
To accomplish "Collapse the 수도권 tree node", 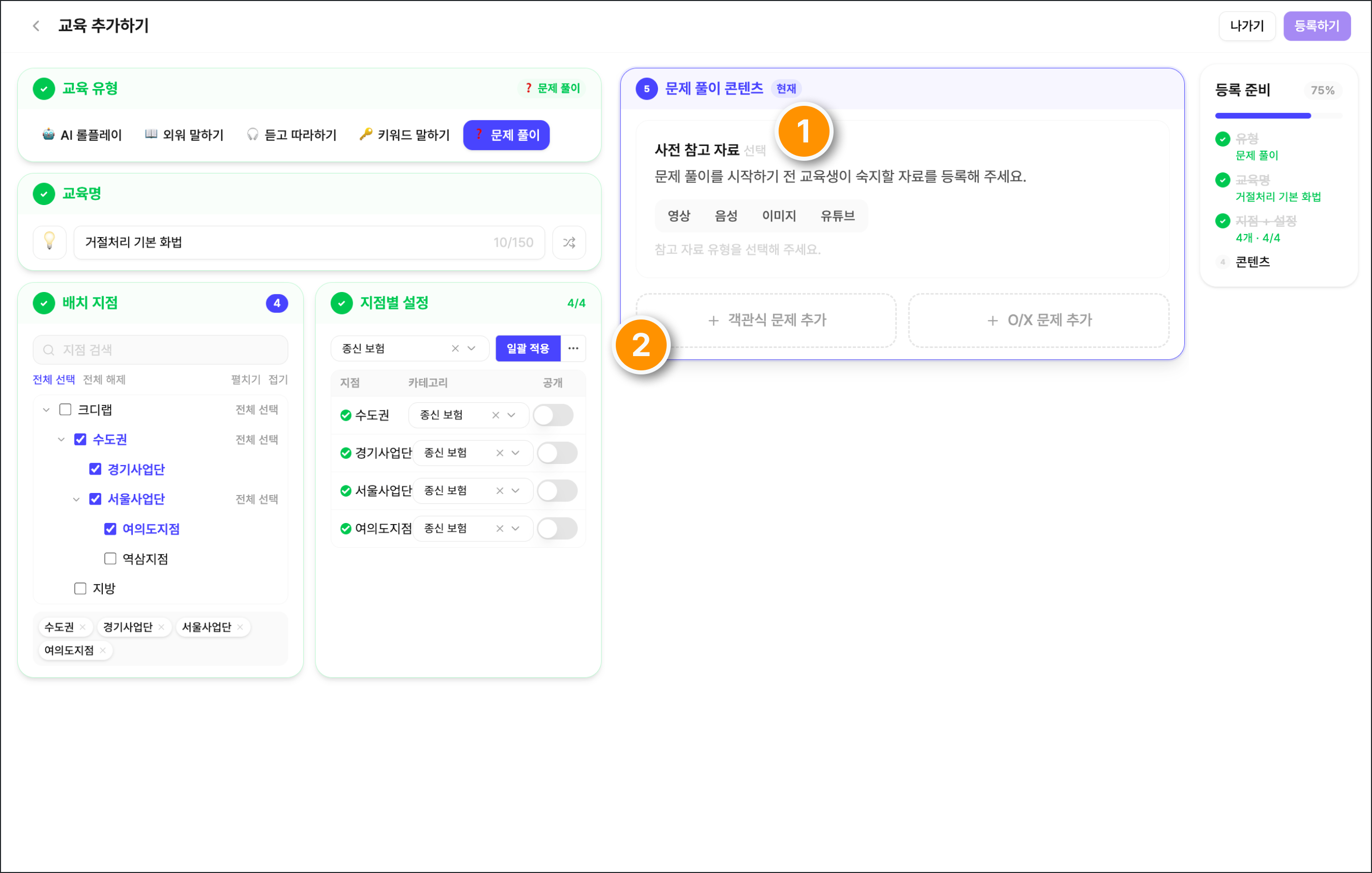I will point(61,439).
